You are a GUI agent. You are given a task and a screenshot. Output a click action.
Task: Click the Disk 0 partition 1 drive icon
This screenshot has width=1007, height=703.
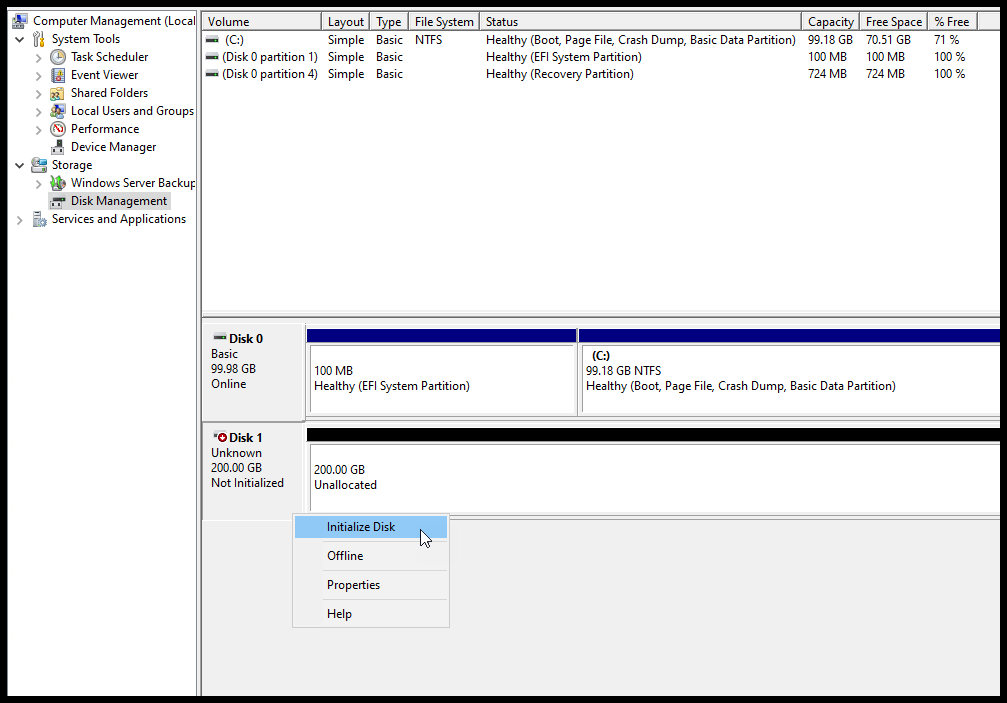(212, 57)
